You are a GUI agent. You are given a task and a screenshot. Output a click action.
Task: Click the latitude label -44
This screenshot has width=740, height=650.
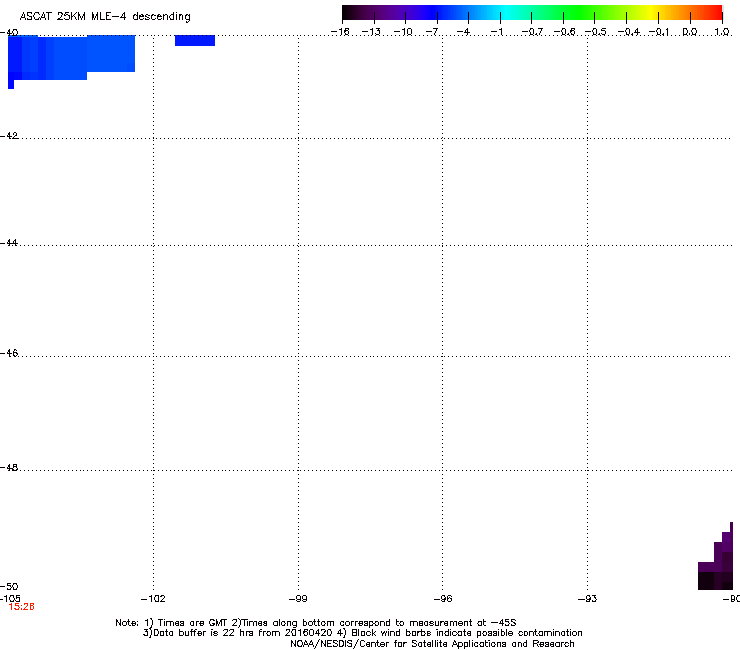tap(9, 243)
